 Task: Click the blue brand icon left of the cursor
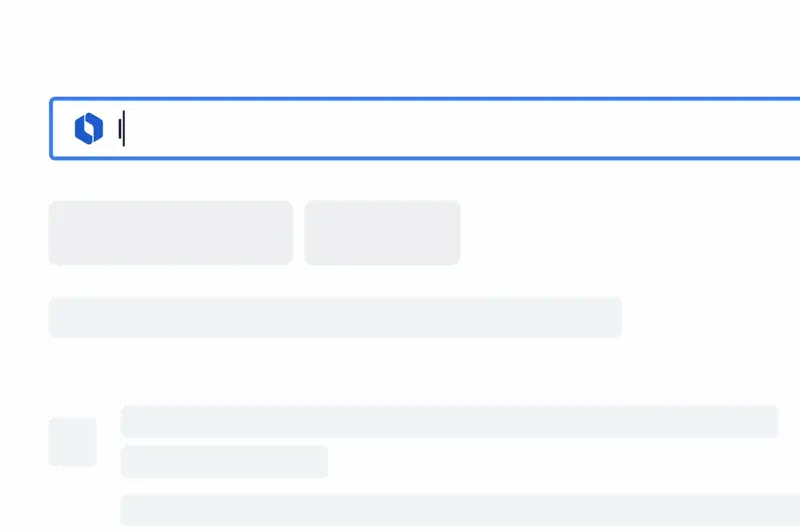89,128
